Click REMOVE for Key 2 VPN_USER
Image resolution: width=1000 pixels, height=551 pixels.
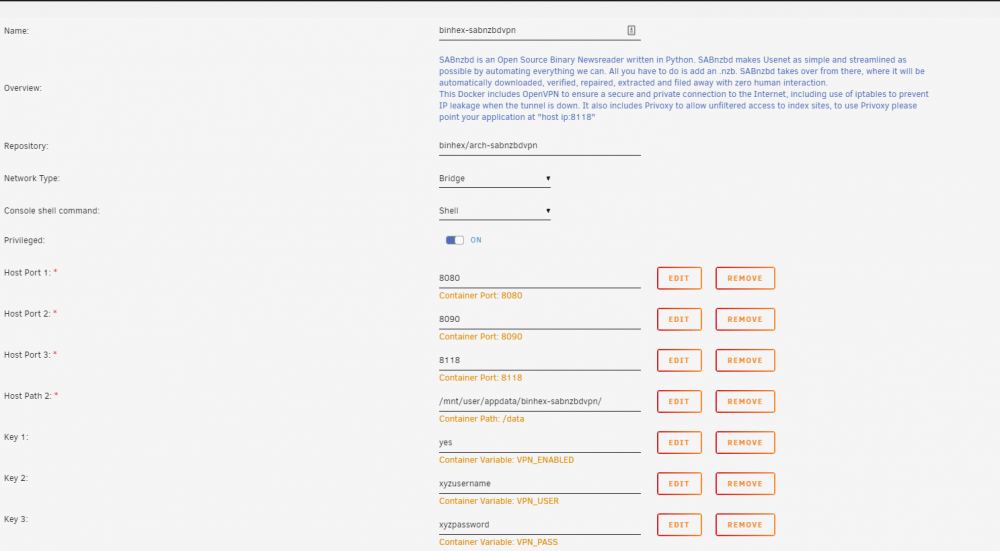click(745, 484)
